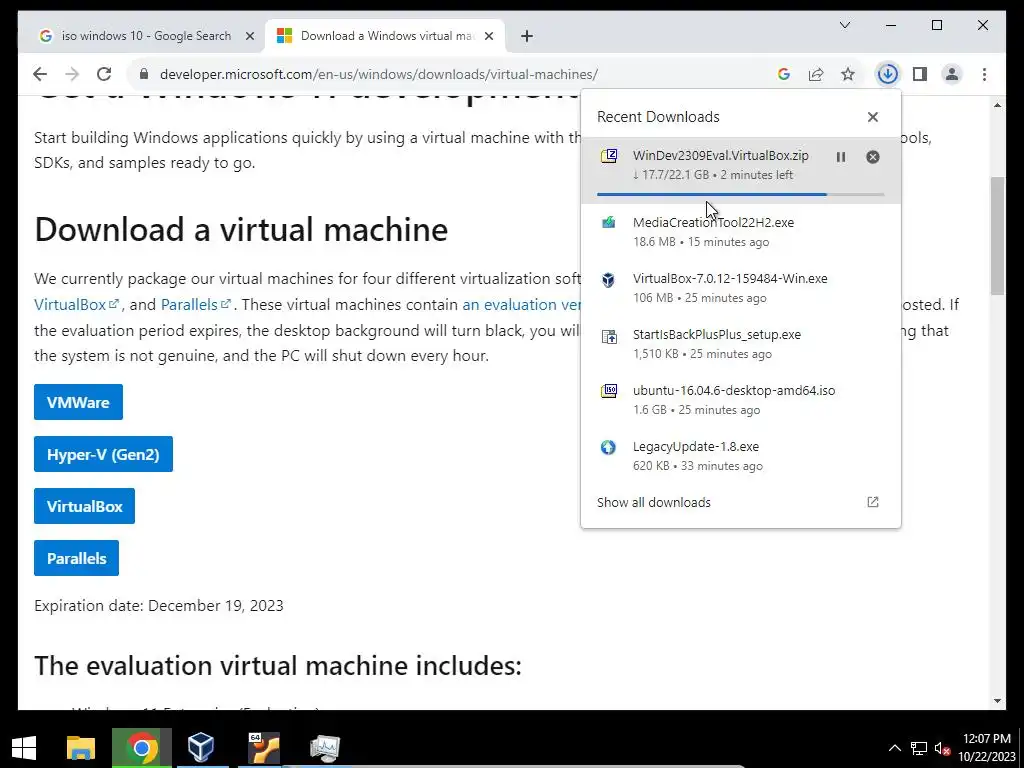
Task: Follow the Parallels link in the paragraph
Action: pyautogui.click(x=195, y=304)
